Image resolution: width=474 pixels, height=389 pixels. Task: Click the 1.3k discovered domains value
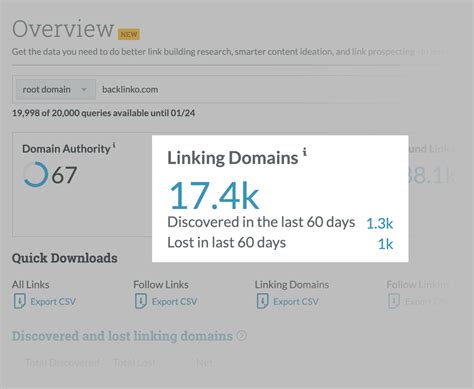pos(380,223)
